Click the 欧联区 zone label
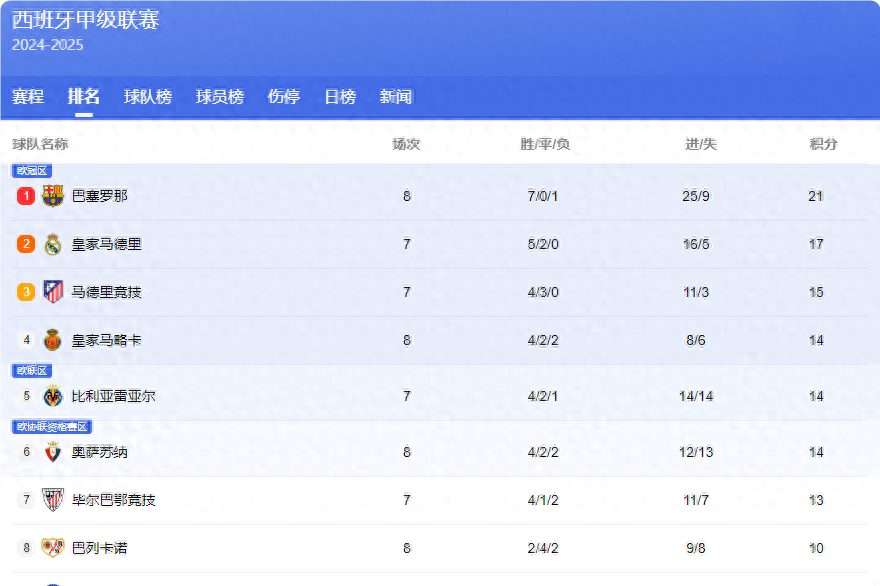 [x=32, y=370]
